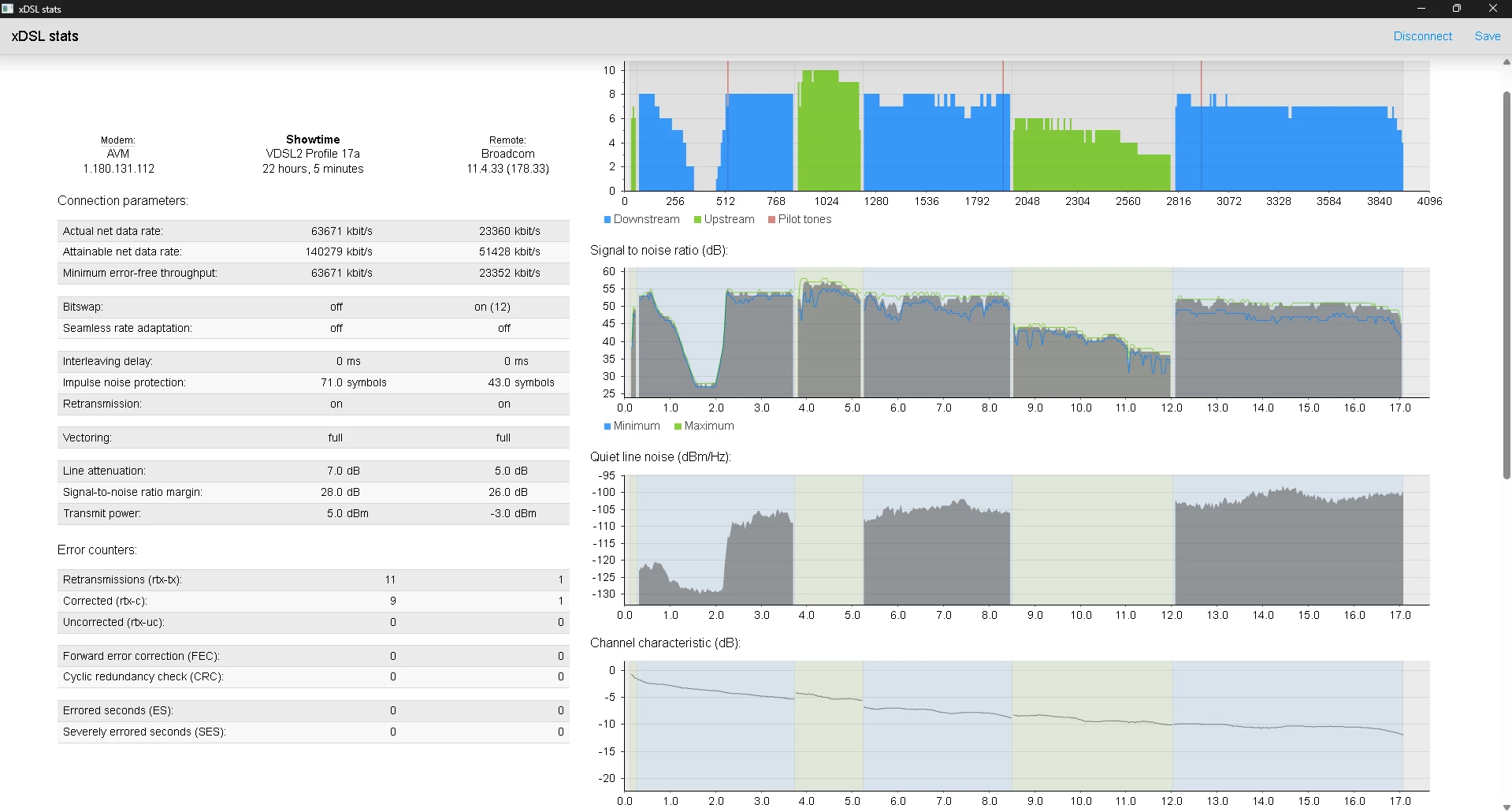
Task: Select the Actual net data rate row
Action: (x=313, y=231)
